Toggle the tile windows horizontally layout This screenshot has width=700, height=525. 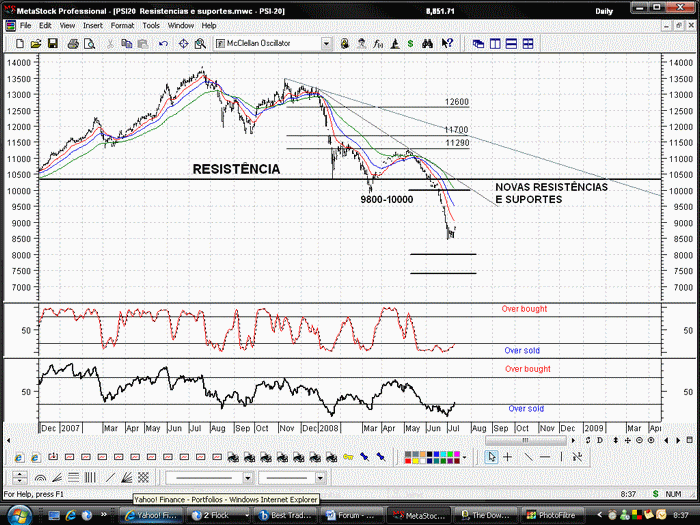[511, 43]
